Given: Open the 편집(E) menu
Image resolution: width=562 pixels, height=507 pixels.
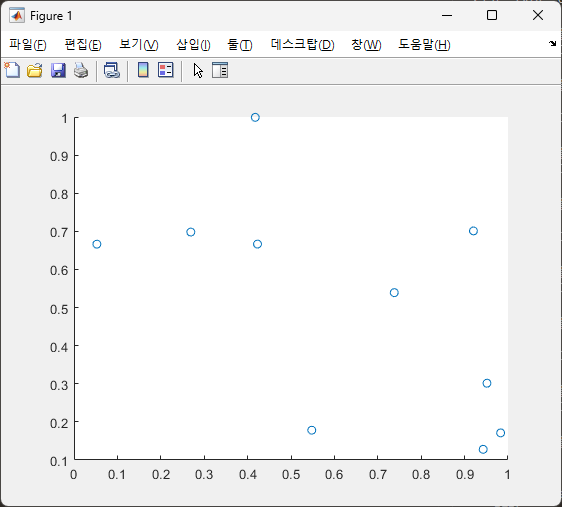Looking at the screenshot, I should [x=83, y=44].
